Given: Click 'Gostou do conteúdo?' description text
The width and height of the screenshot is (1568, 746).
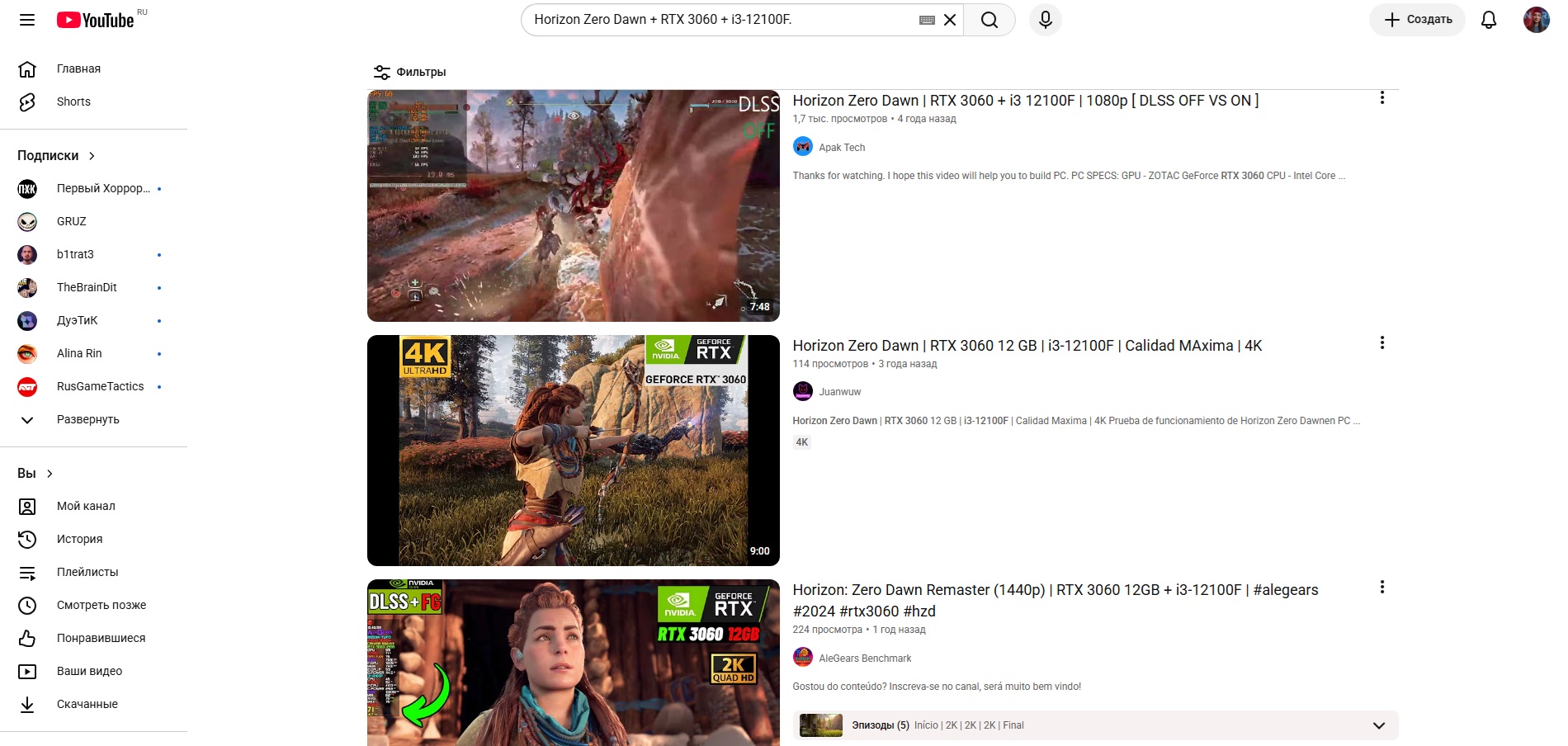Looking at the screenshot, I should pos(937,687).
